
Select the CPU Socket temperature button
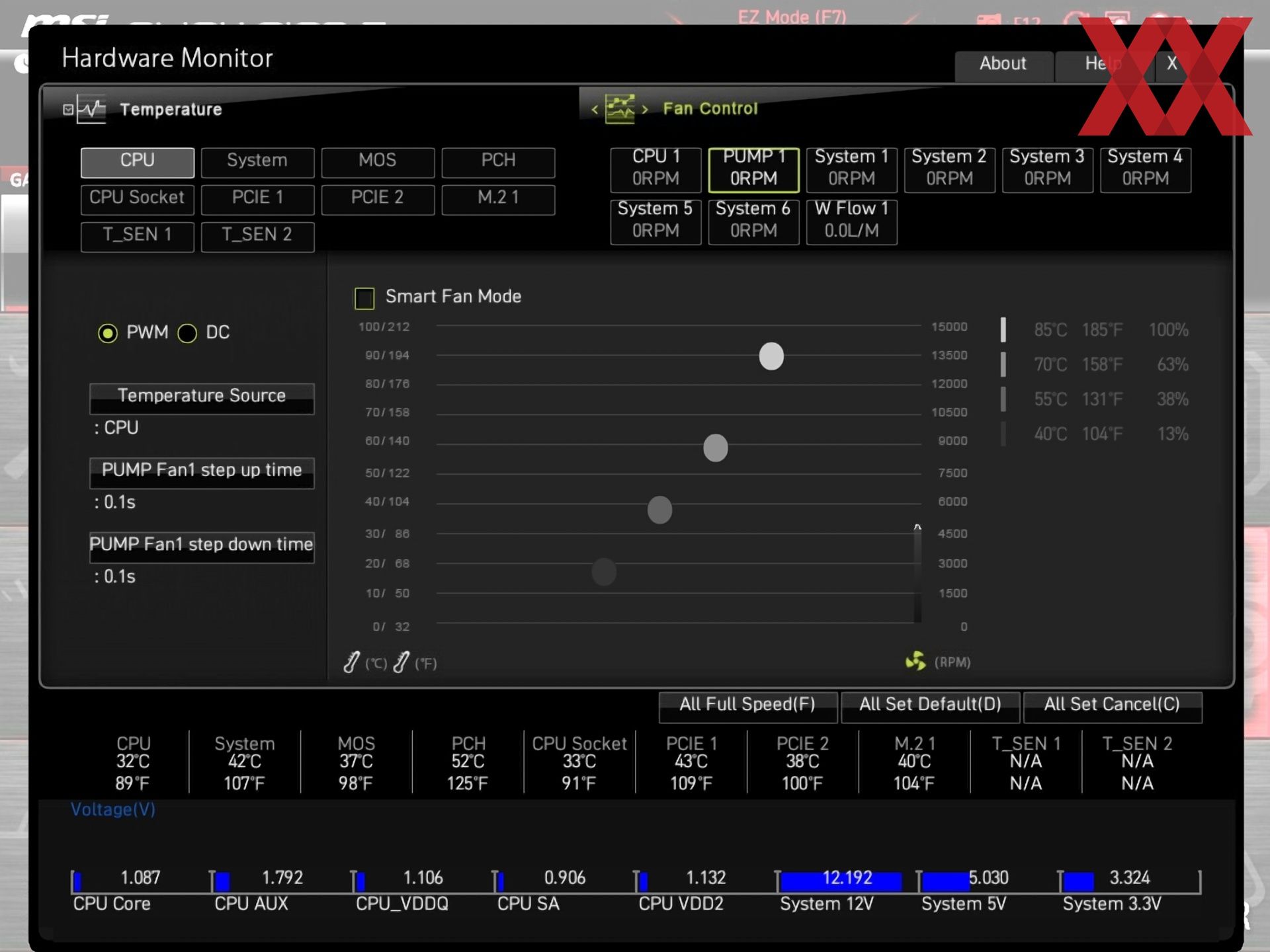(x=138, y=200)
